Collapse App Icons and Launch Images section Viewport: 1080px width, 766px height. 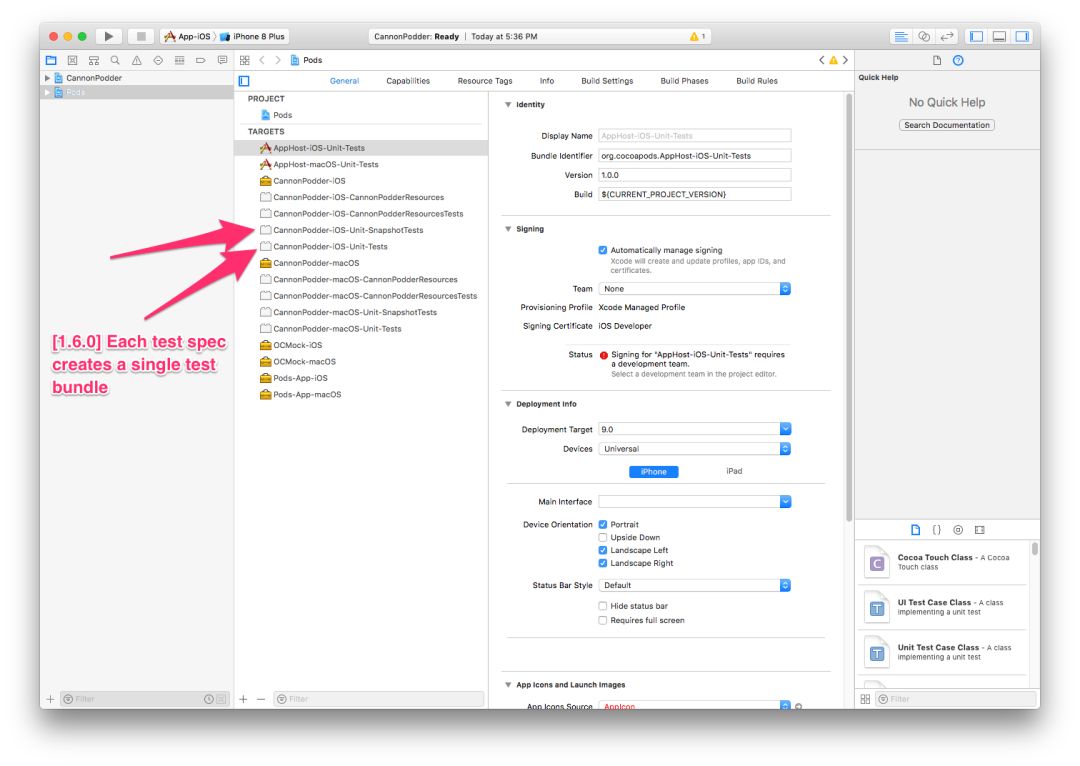coord(508,685)
